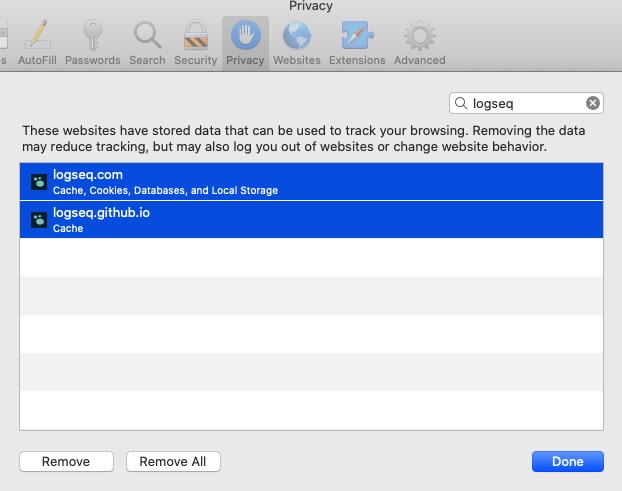Open the Advanced gear pane
The height and width of the screenshot is (491, 622).
click(x=420, y=35)
